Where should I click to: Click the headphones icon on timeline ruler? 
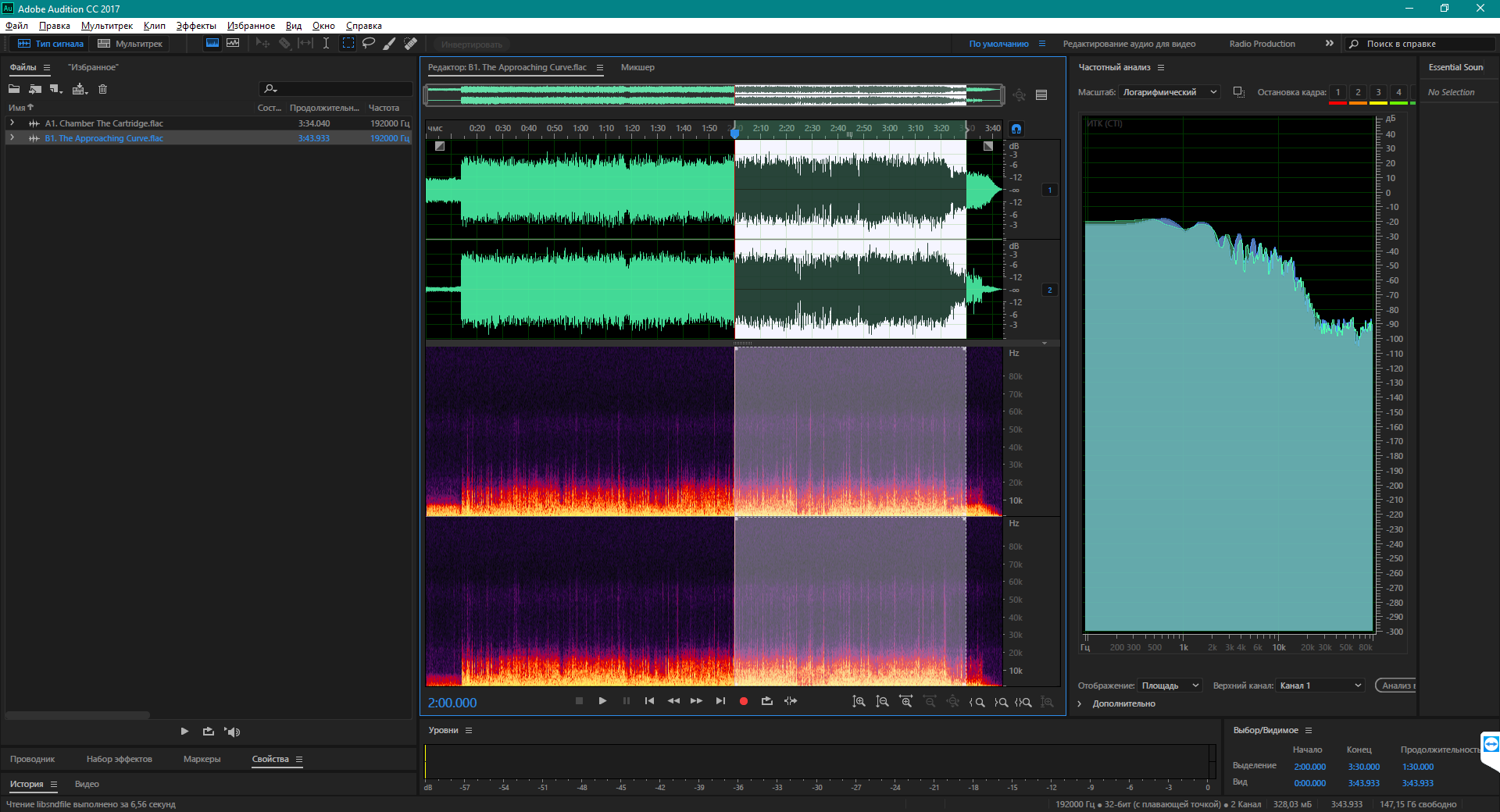tap(1016, 129)
